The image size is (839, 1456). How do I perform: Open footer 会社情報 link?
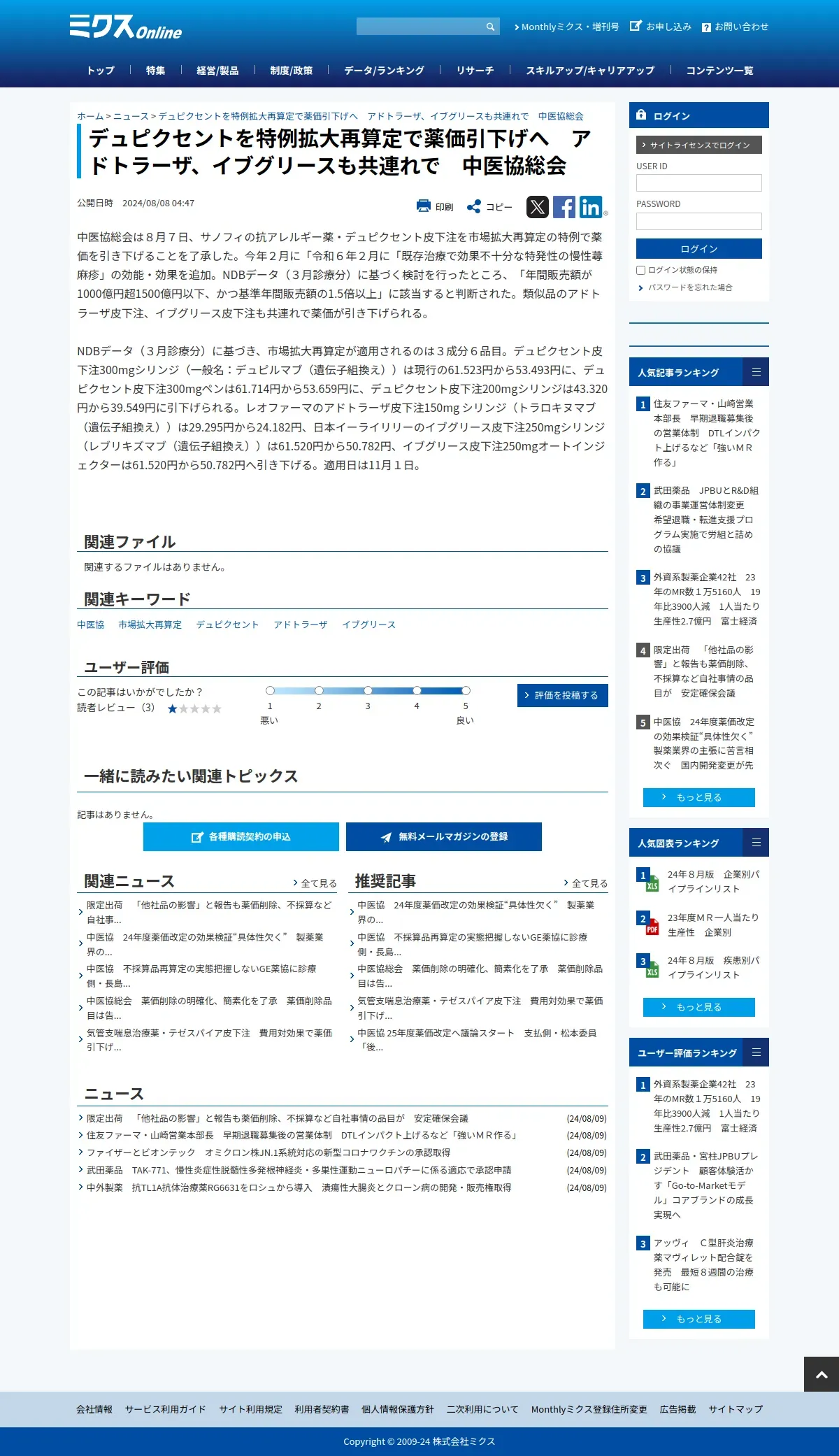click(x=94, y=1409)
